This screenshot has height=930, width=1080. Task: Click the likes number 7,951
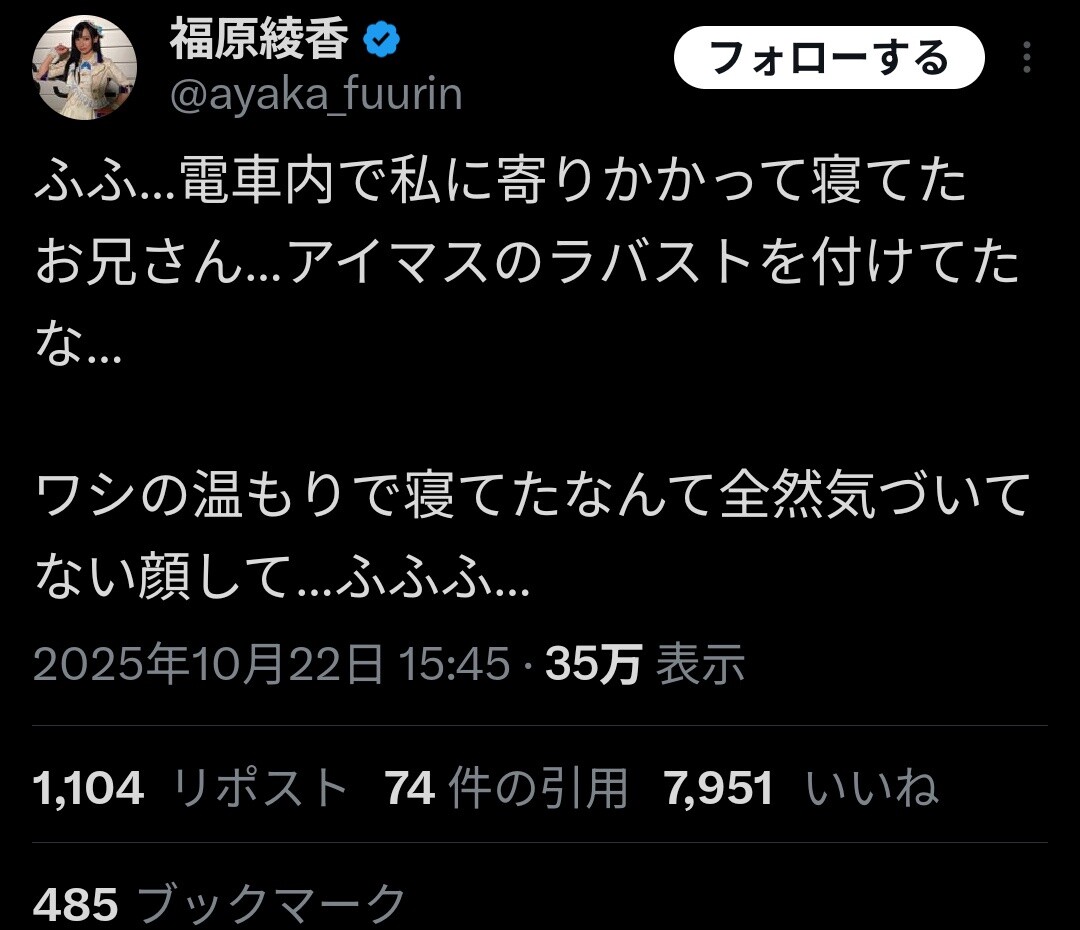718,788
